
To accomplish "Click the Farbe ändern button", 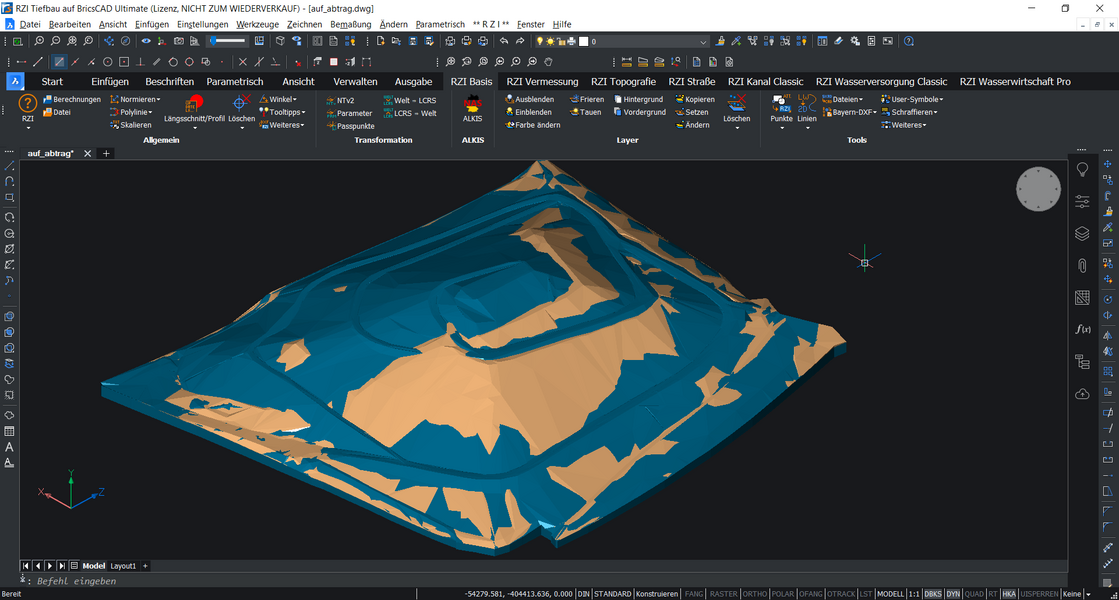I will [x=532, y=125].
